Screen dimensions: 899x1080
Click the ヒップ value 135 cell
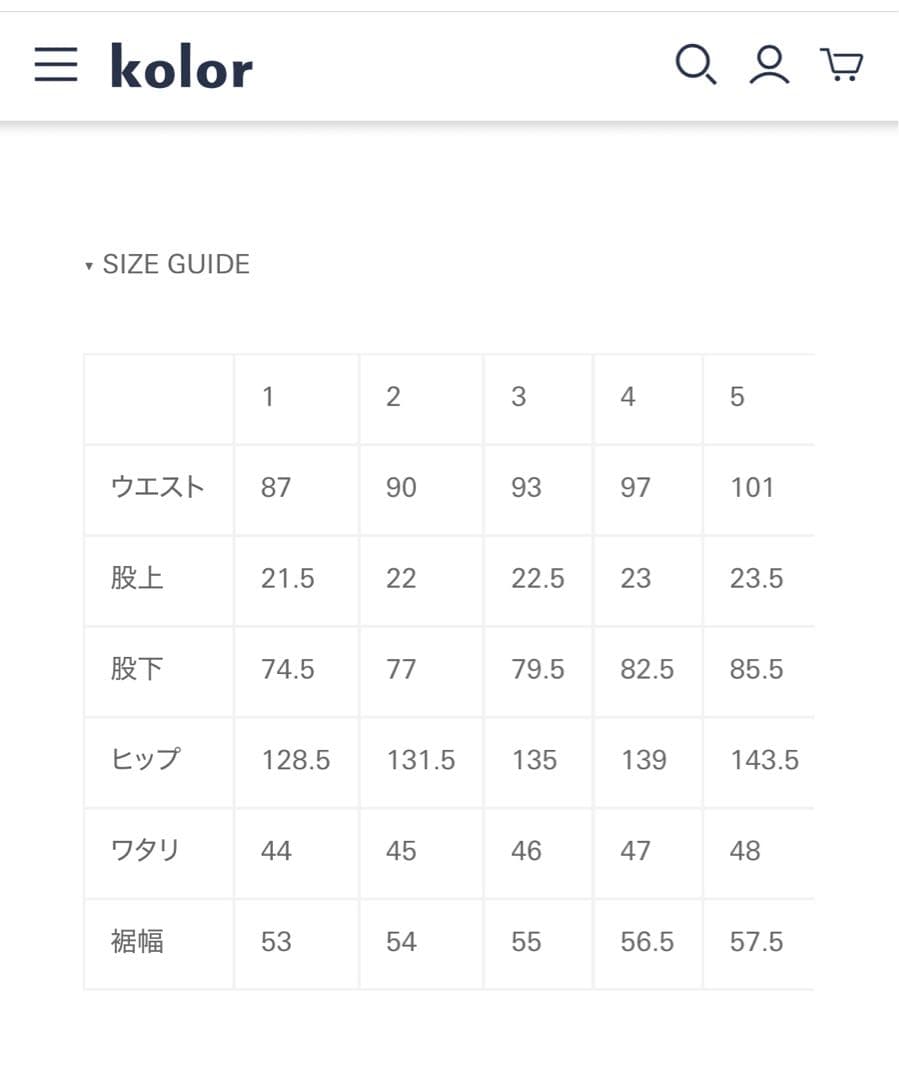(536, 760)
